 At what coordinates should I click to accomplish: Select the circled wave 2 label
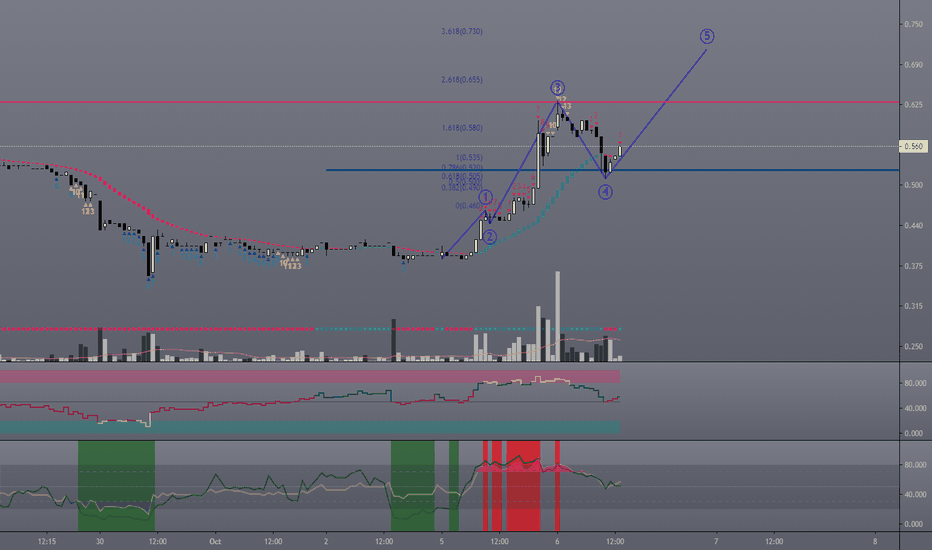click(x=489, y=237)
